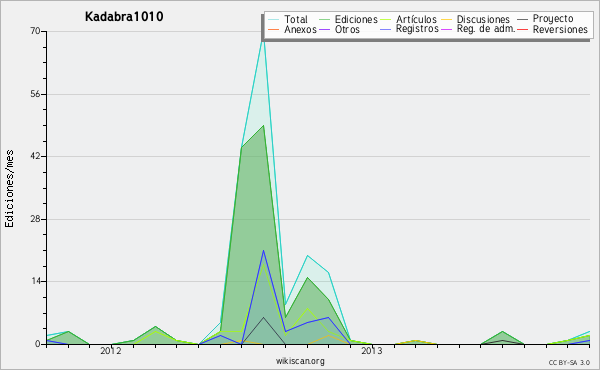The image size is (600, 370).
Task: Click the 2012 x-axis label
Action: 111,351
